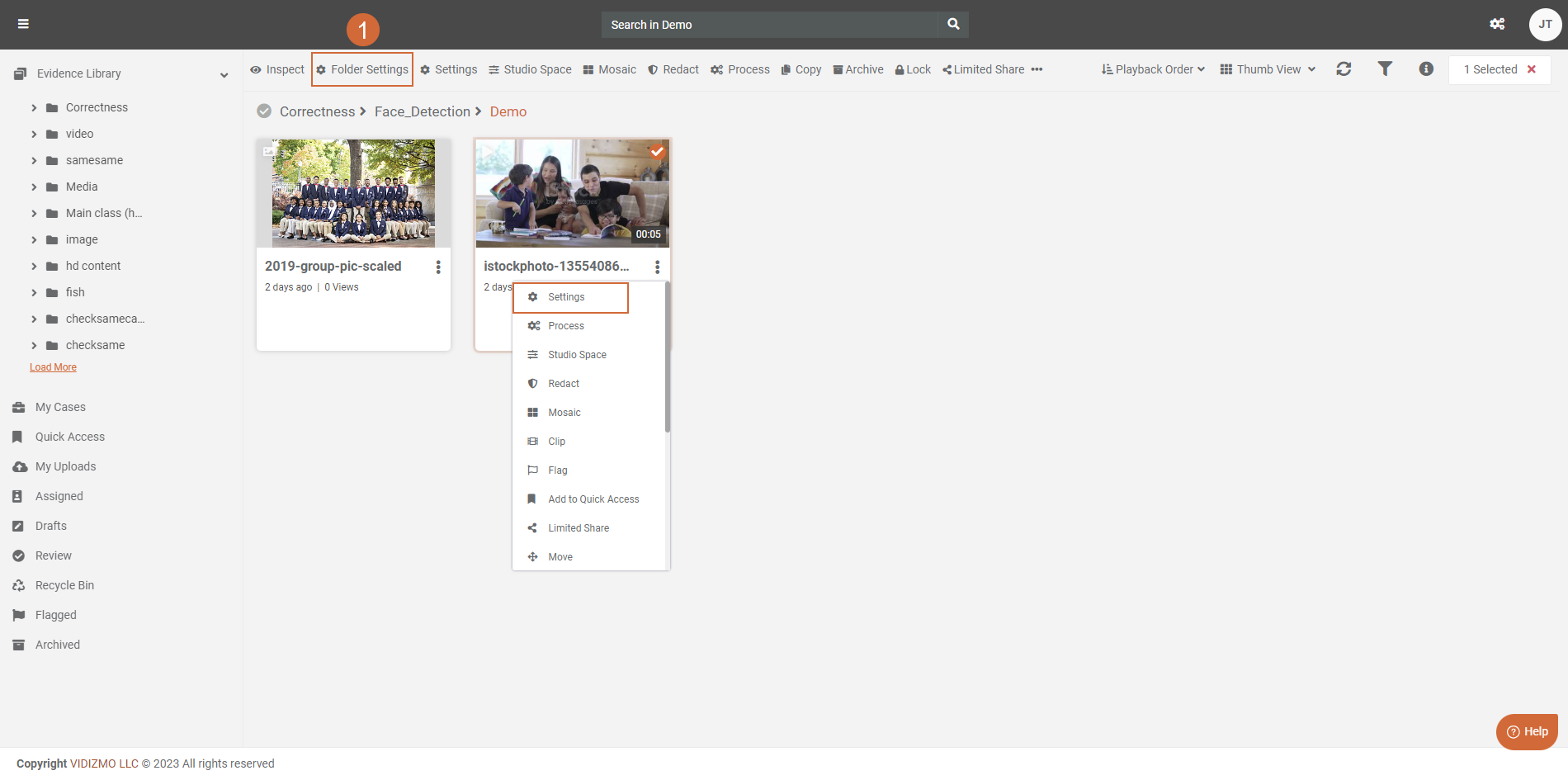
Task: Uncheck the selected istockphoto video checkmark
Action: point(657,152)
